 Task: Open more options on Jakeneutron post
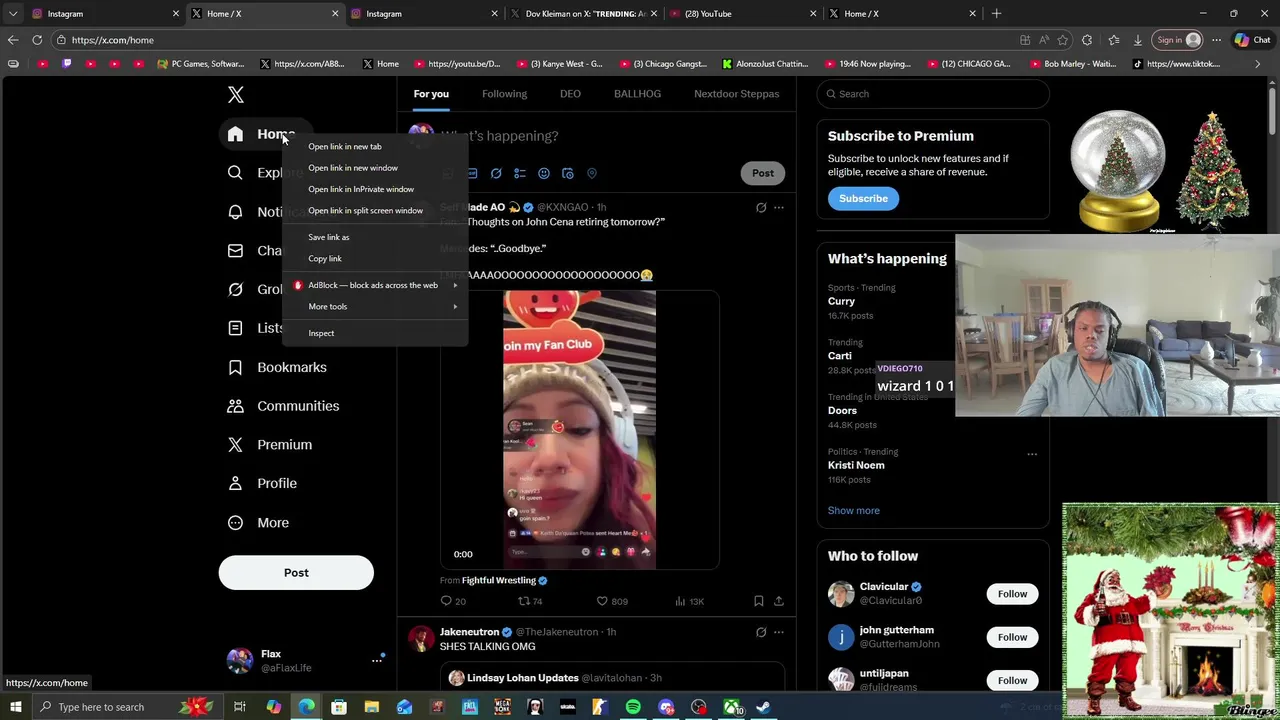pos(779,632)
